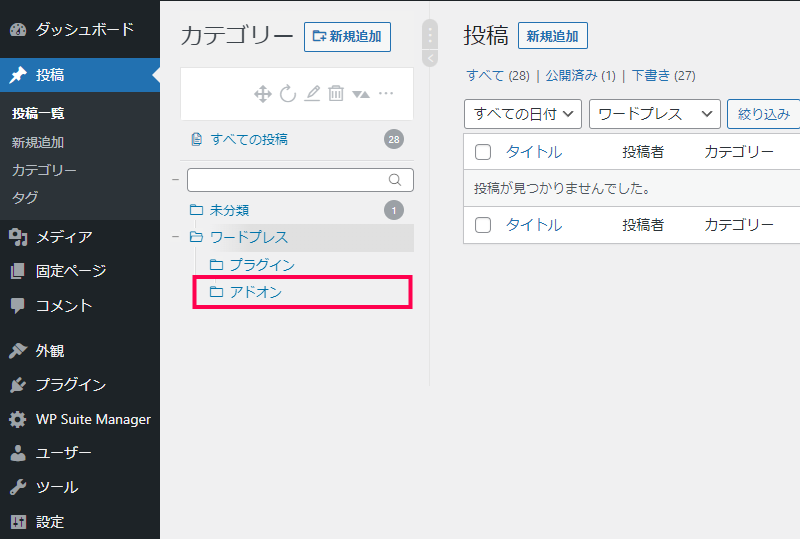The height and width of the screenshot is (539, 800).
Task: Click the folder icon beside アドオン
Action: (x=217, y=292)
